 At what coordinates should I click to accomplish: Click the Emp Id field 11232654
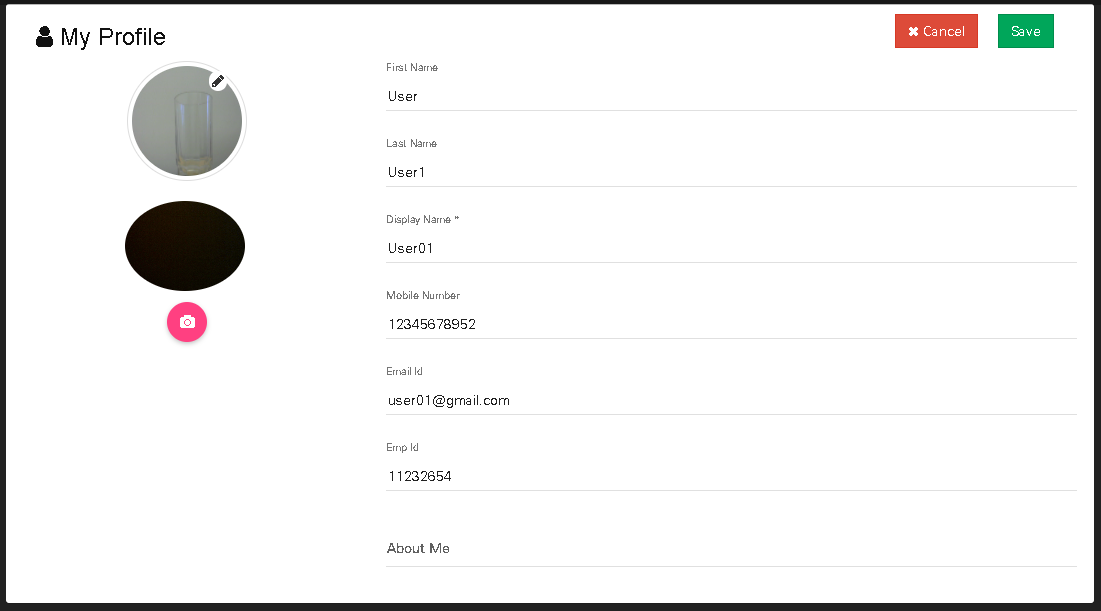tap(731, 476)
